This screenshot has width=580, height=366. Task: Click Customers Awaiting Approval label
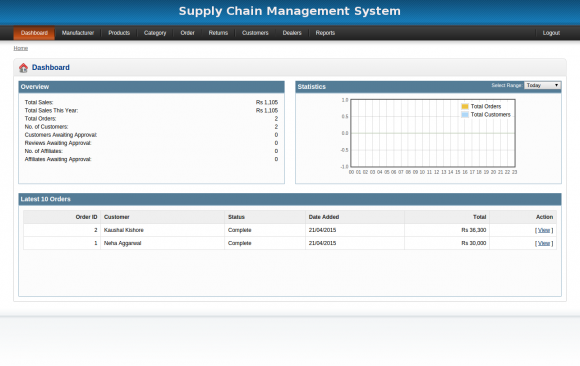[61, 135]
